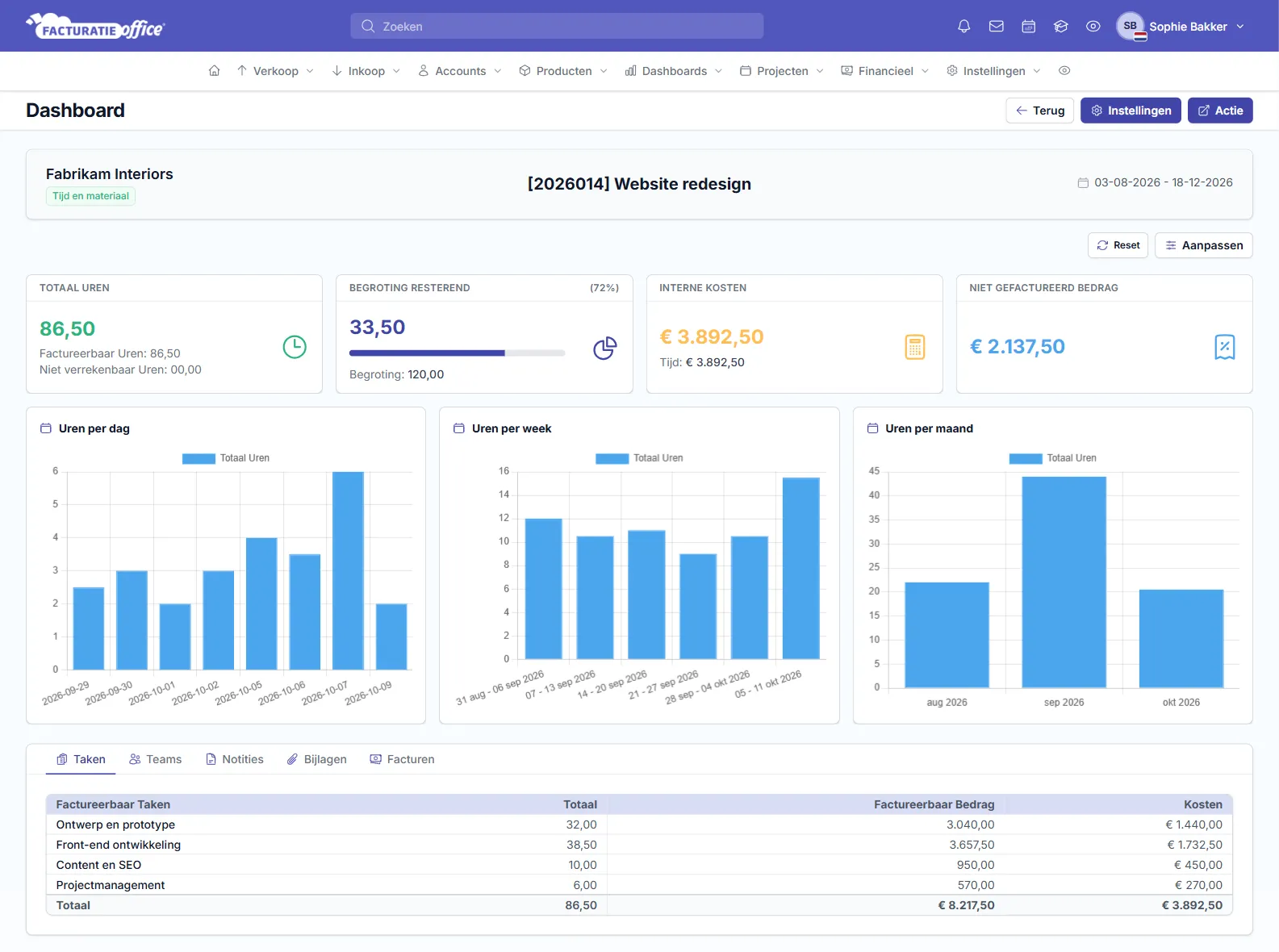Click the calculator icon in Interne Kosten card

915,347
